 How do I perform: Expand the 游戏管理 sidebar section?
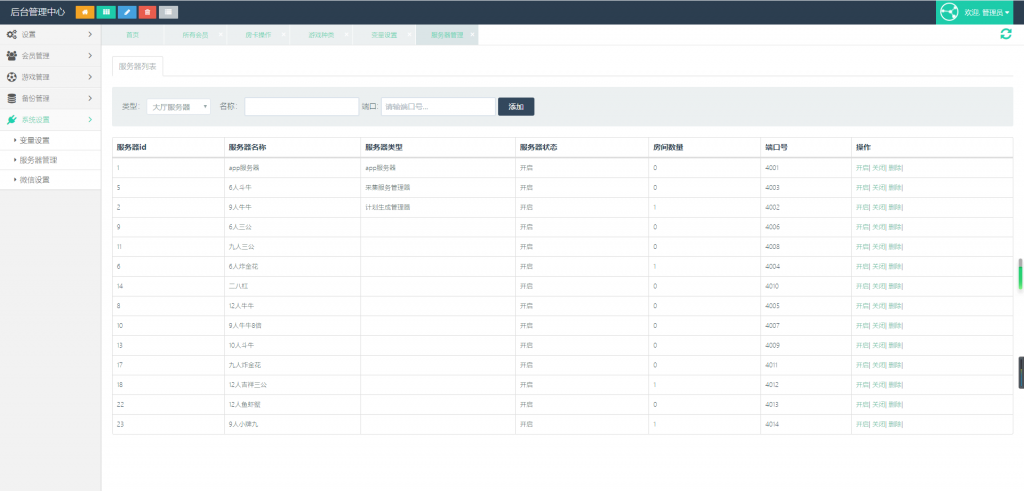coord(50,76)
